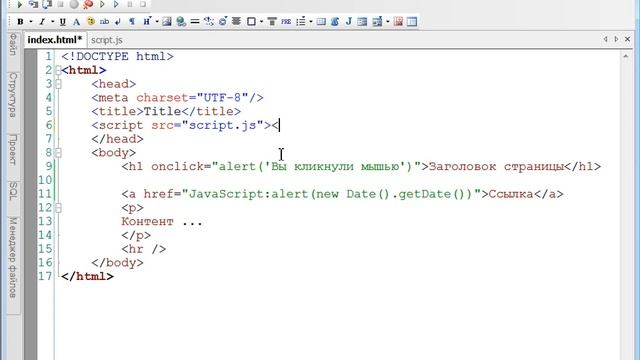Image resolution: width=640 pixels, height=360 pixels.
Task: Click the PRE preformatted text icon
Action: coord(286,22)
